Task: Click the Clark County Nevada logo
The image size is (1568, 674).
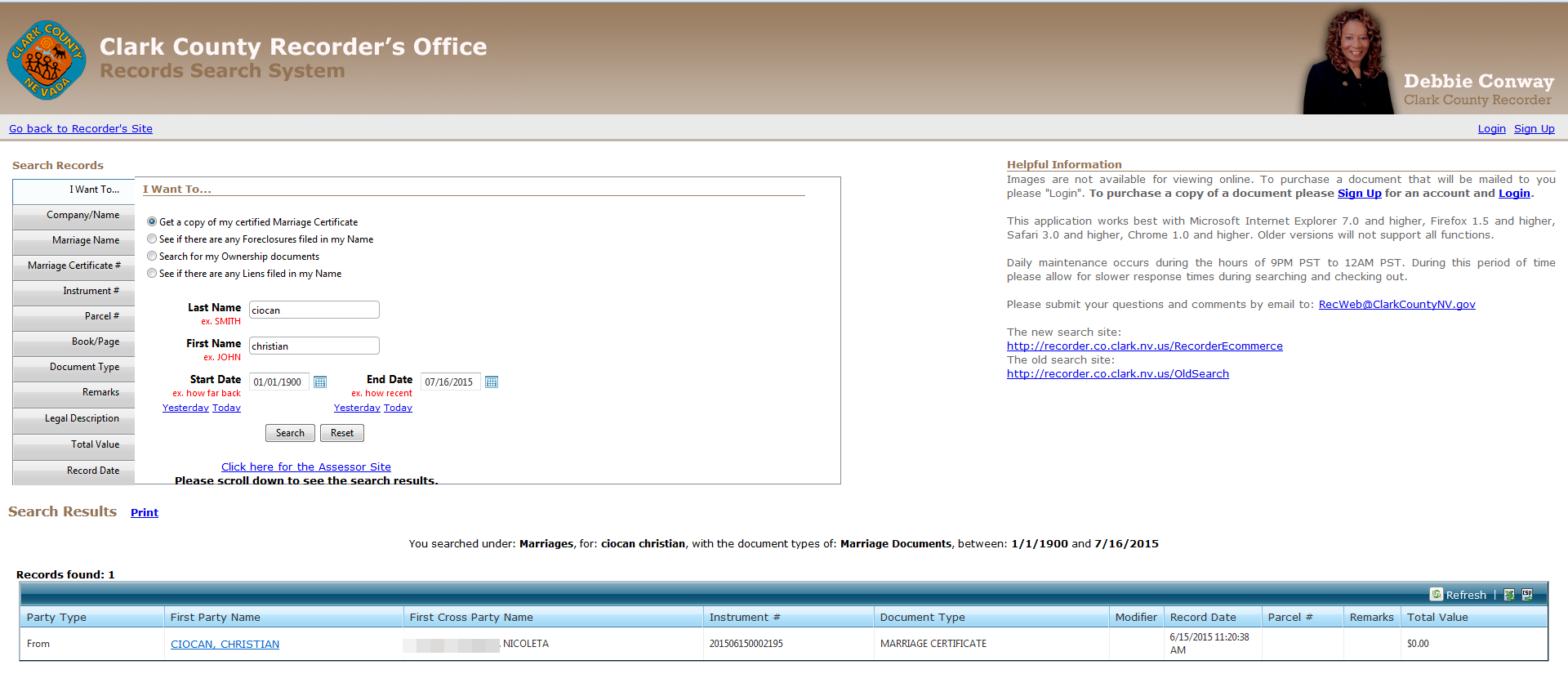Action: click(x=47, y=60)
